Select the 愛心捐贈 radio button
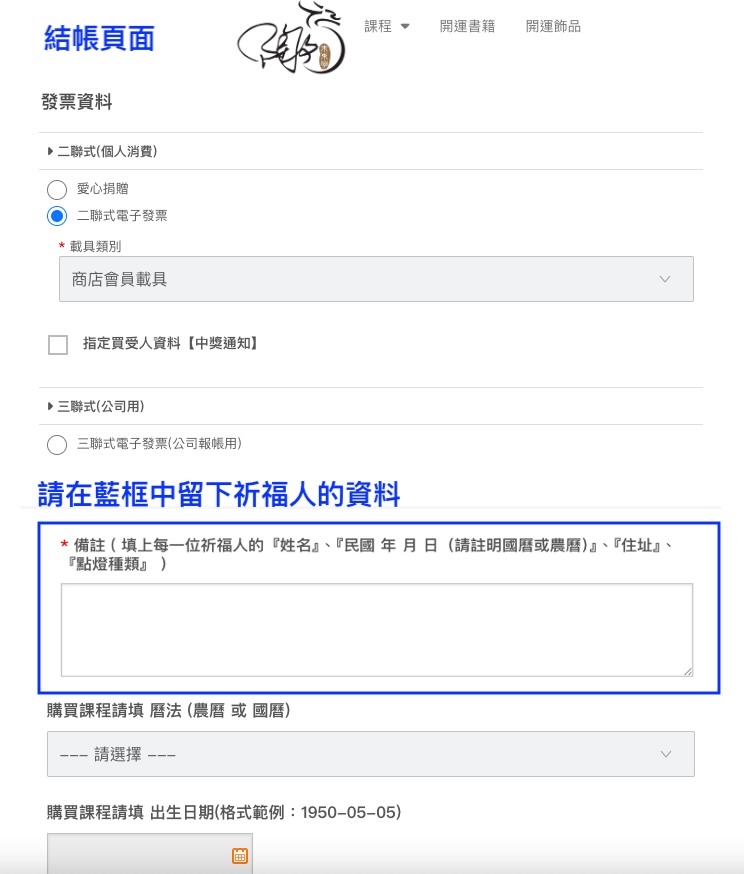This screenshot has height=874, width=744. pos(57,189)
